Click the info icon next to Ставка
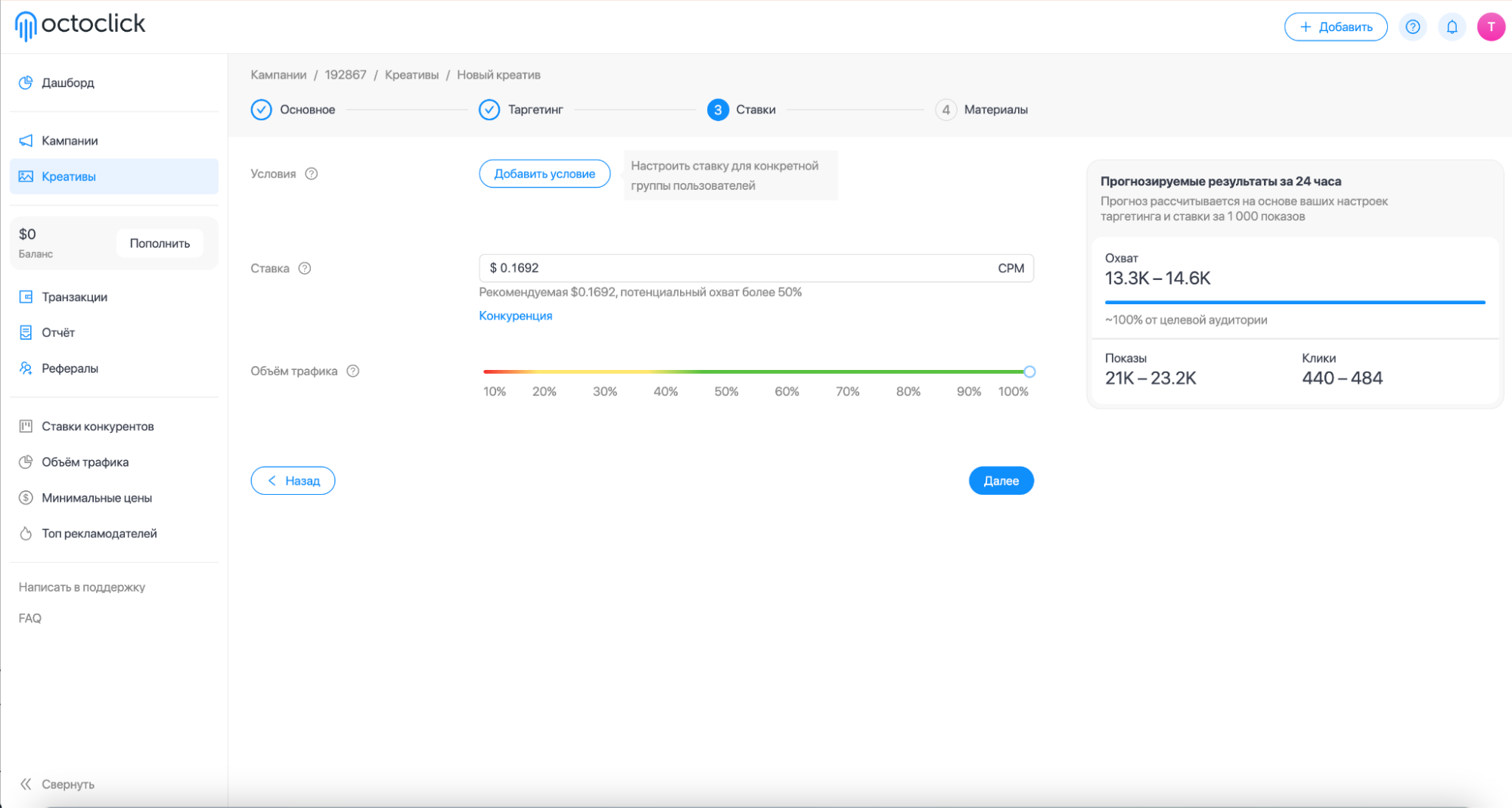Image resolution: width=1512 pixels, height=808 pixels. coord(305,269)
